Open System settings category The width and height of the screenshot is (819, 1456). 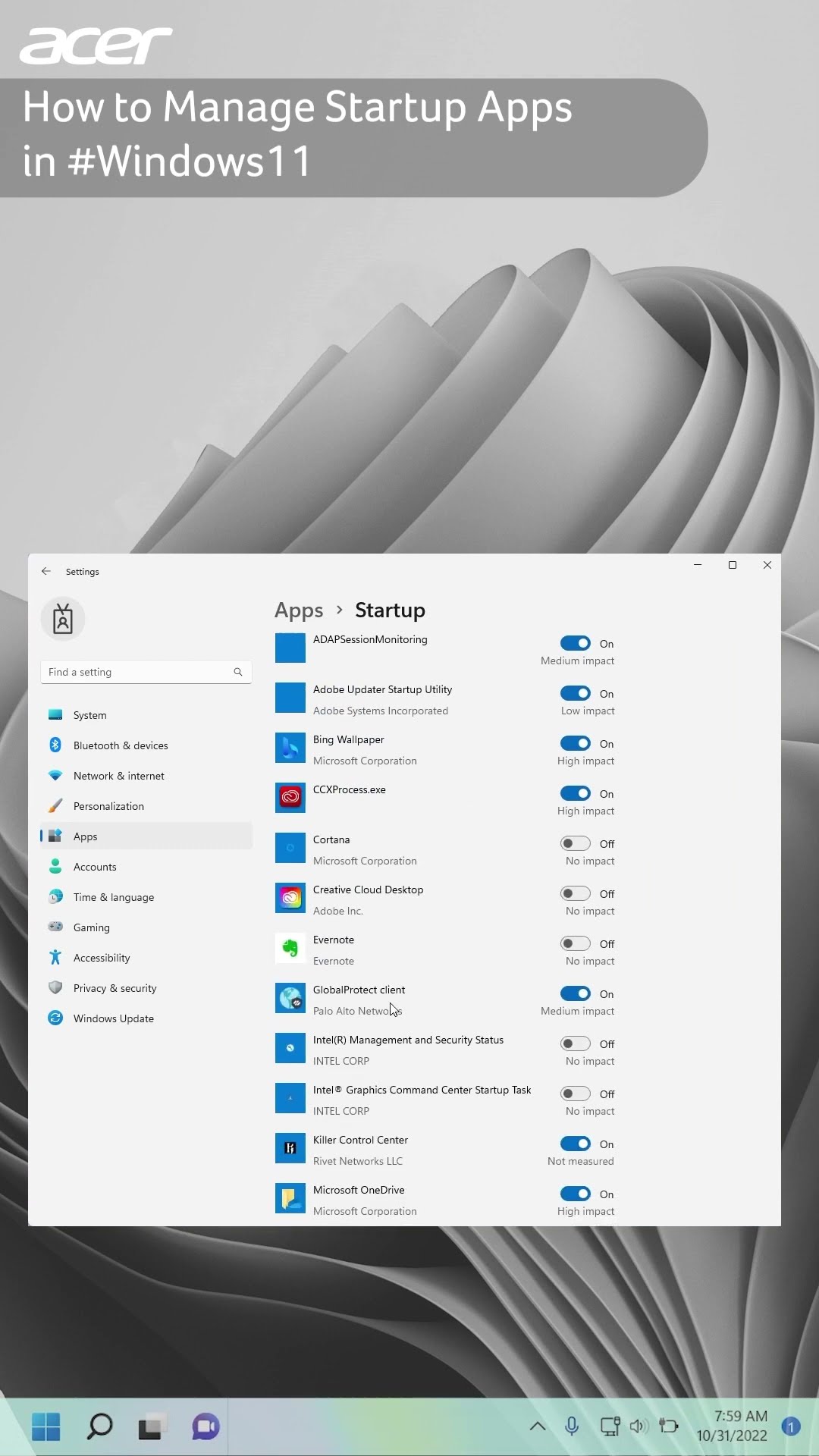146,715
